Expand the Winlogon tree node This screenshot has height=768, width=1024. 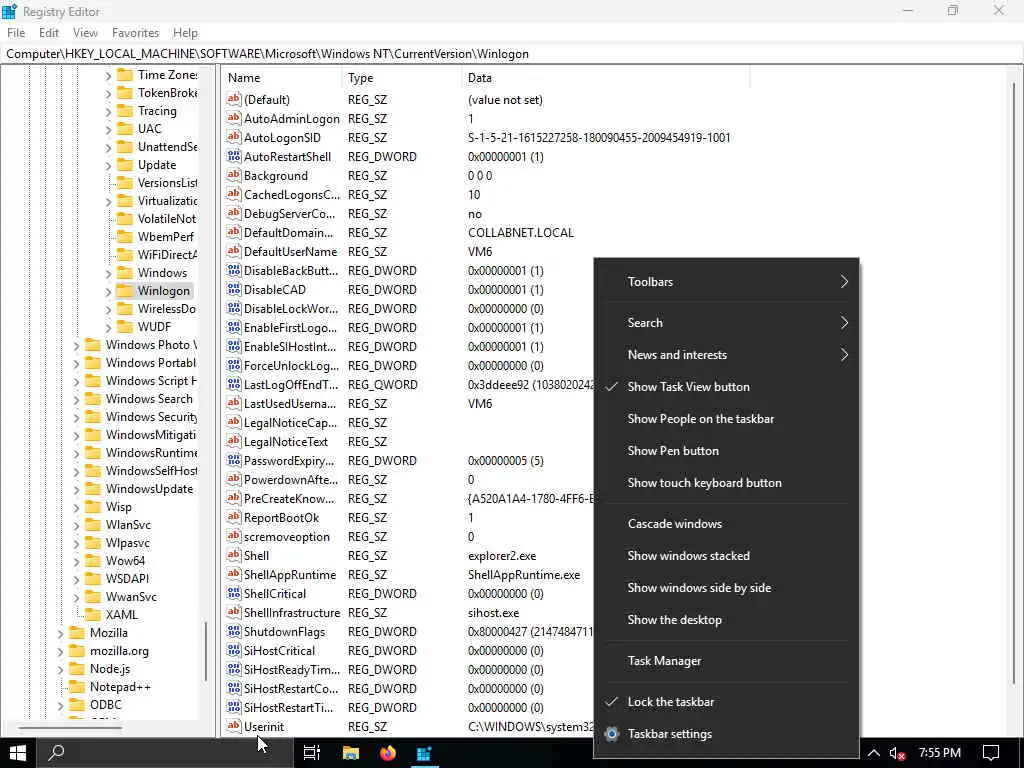coord(108,291)
